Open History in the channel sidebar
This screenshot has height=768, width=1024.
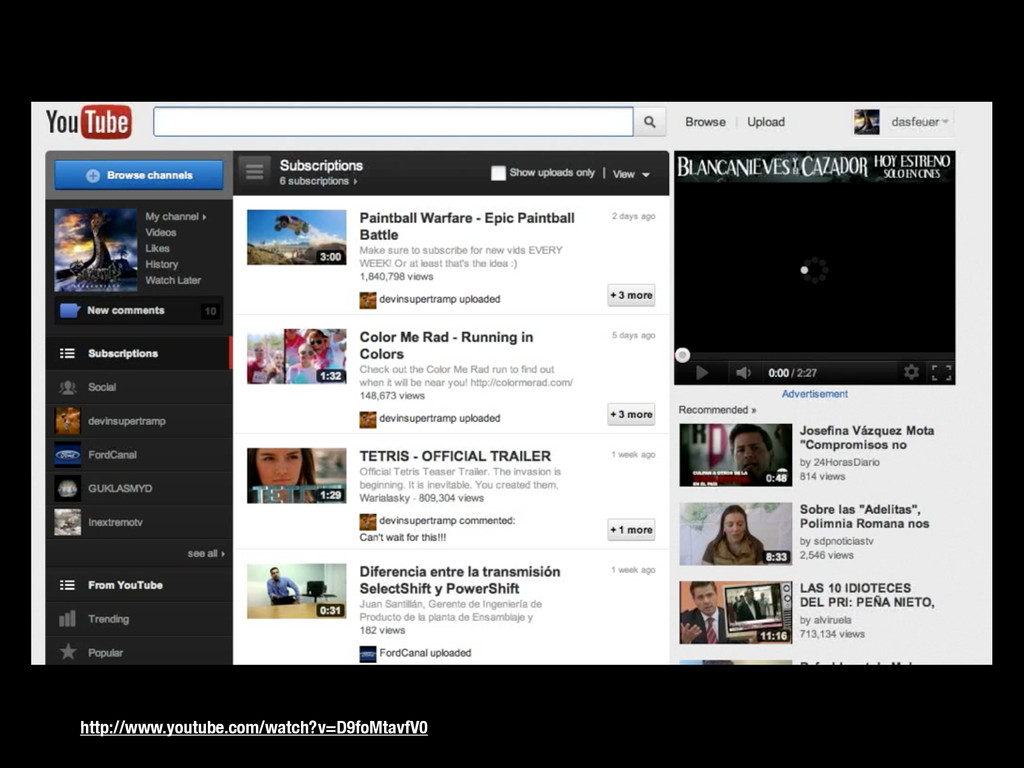(x=161, y=264)
